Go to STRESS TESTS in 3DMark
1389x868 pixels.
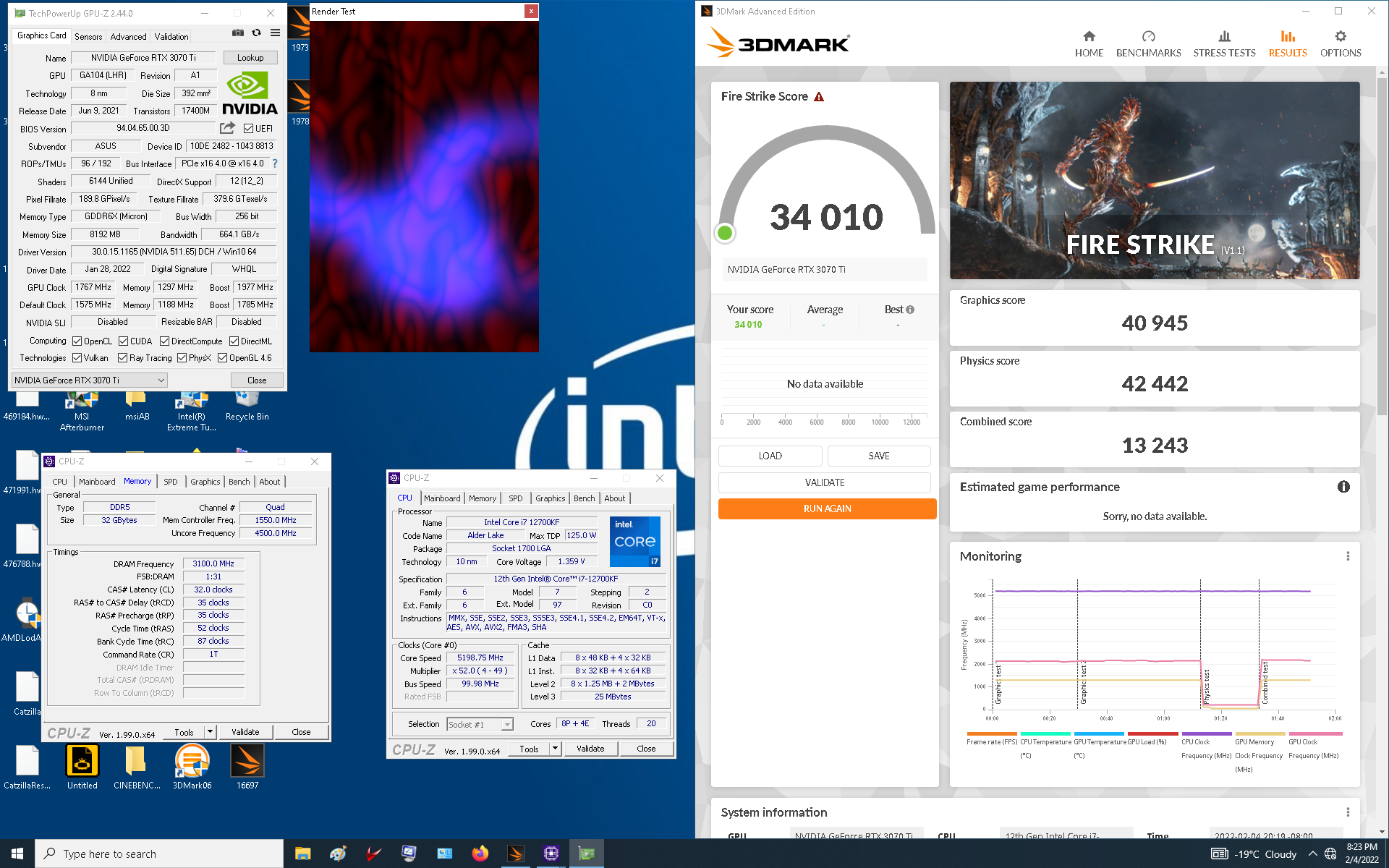click(1224, 44)
